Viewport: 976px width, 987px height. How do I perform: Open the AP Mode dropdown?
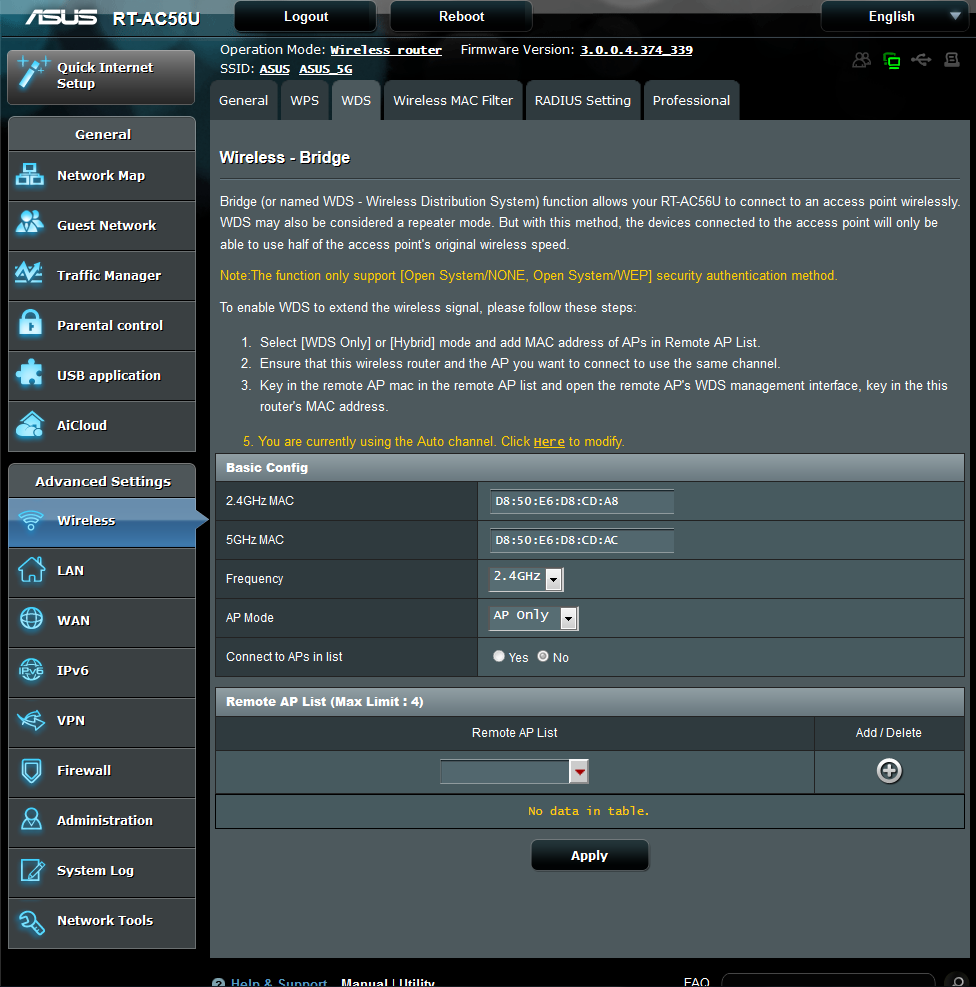coord(534,618)
